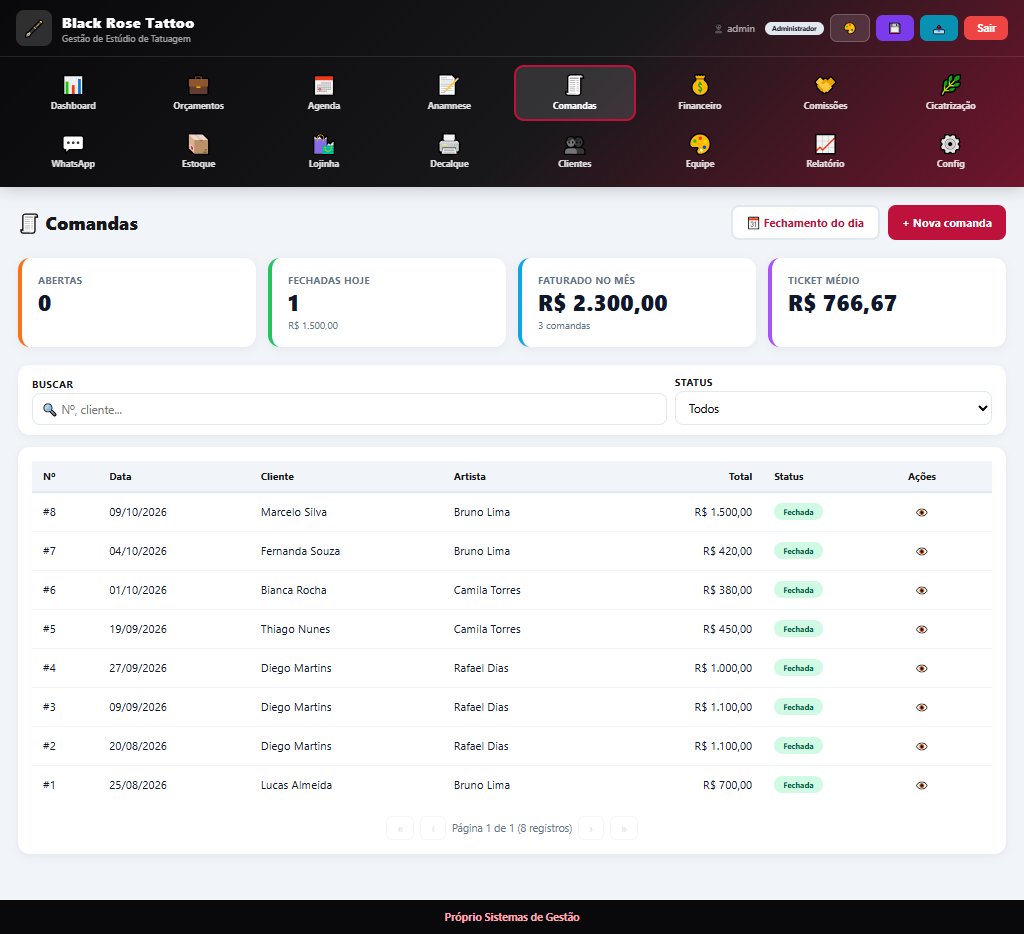This screenshot has height=934, width=1024.
Task: Open the Anamnese form section
Action: 449,93
